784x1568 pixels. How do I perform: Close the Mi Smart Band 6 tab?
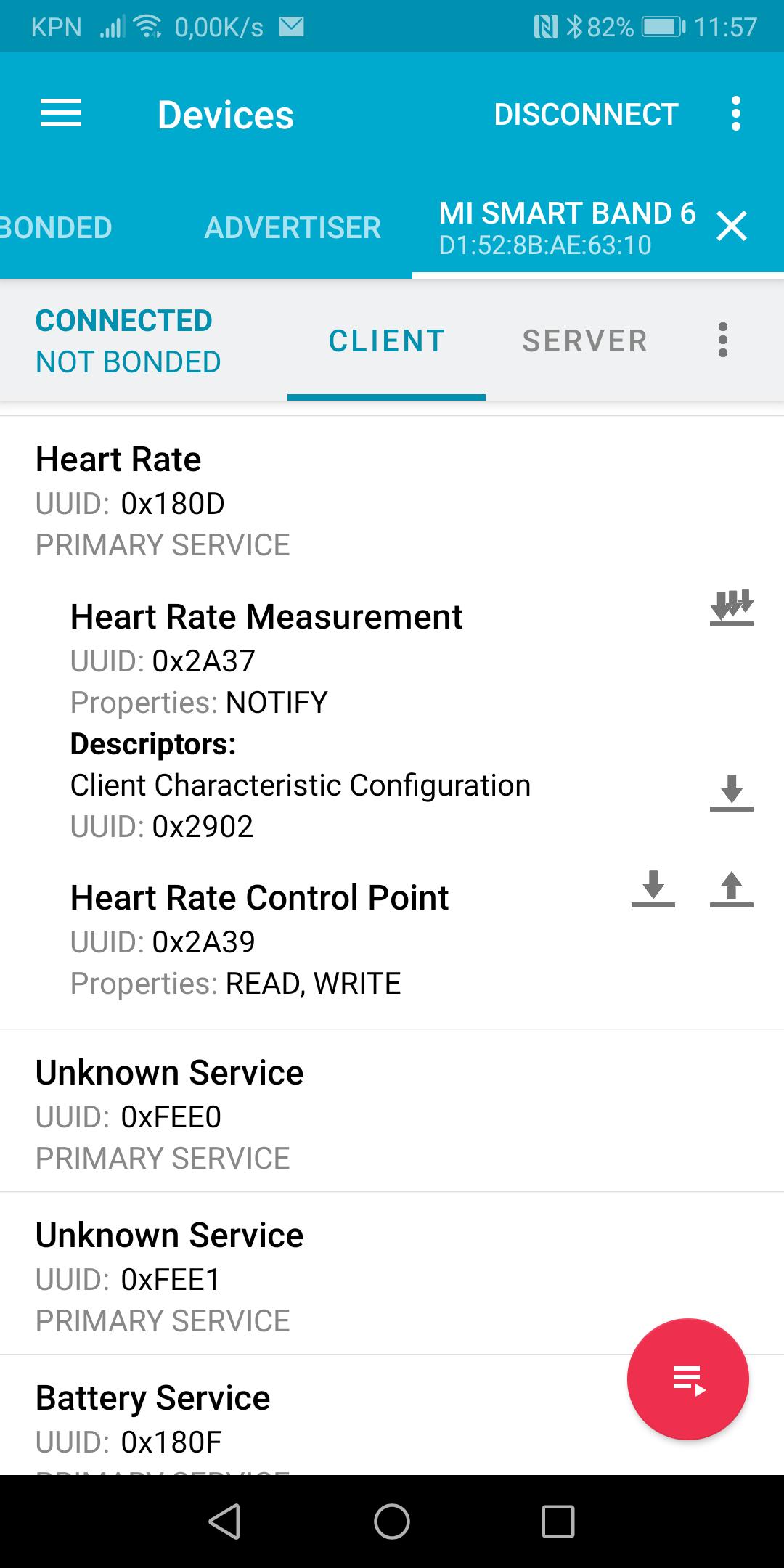pos(731,227)
